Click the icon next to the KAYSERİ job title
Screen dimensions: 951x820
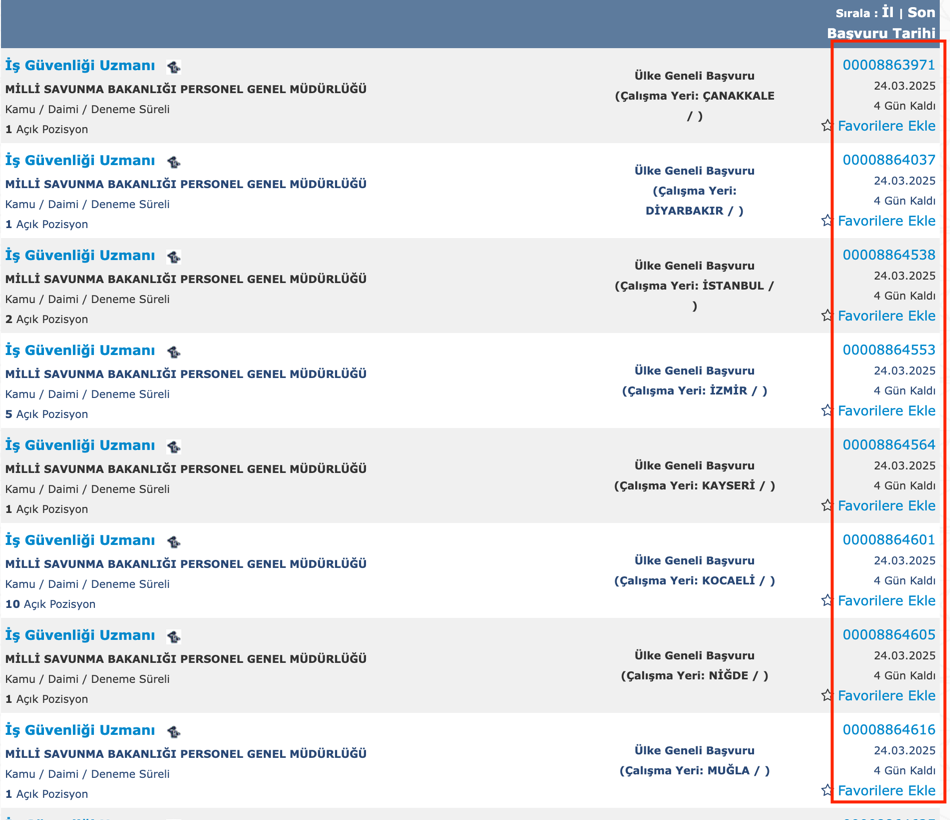(174, 447)
